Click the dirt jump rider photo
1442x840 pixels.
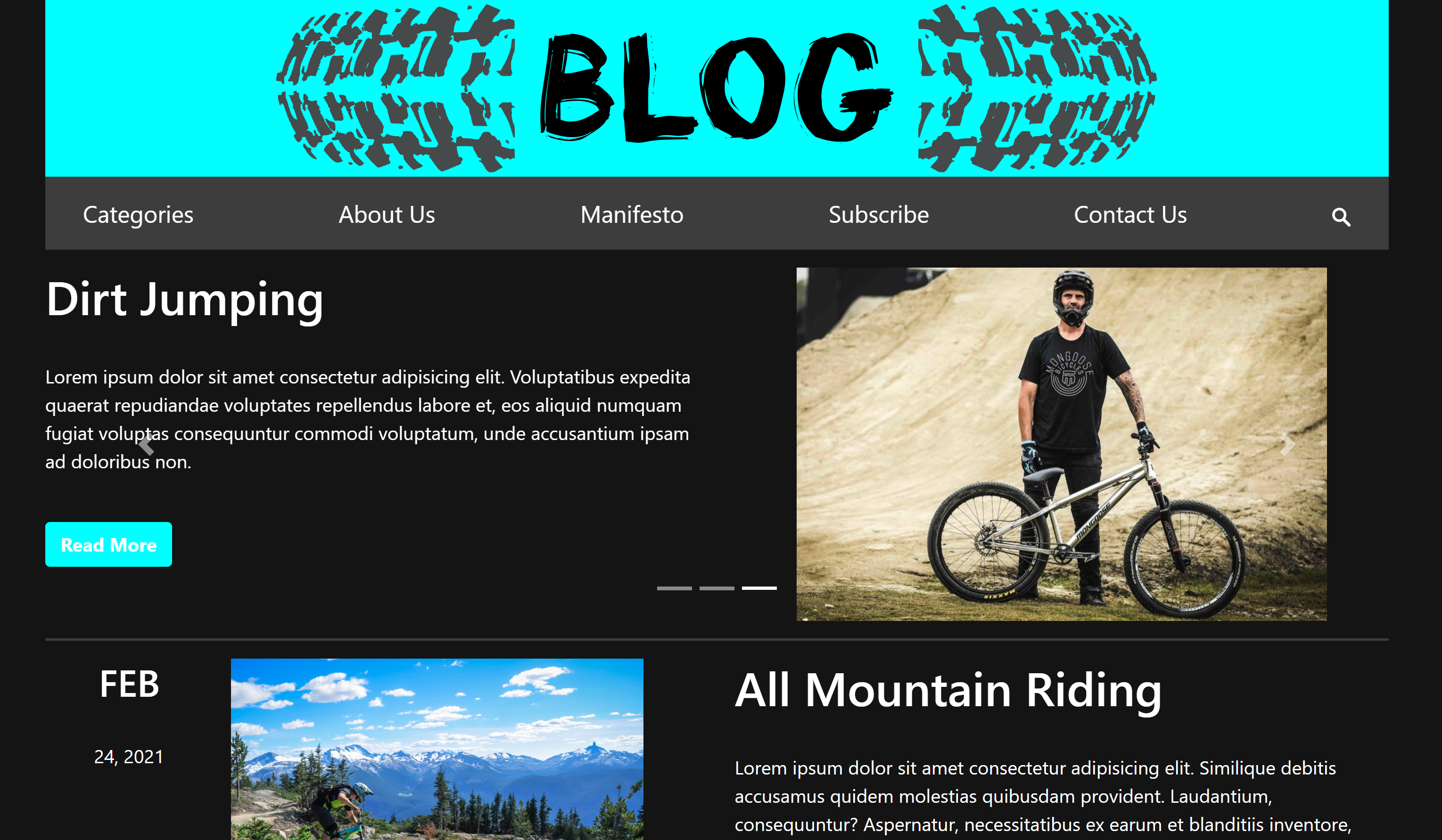coord(1062,444)
